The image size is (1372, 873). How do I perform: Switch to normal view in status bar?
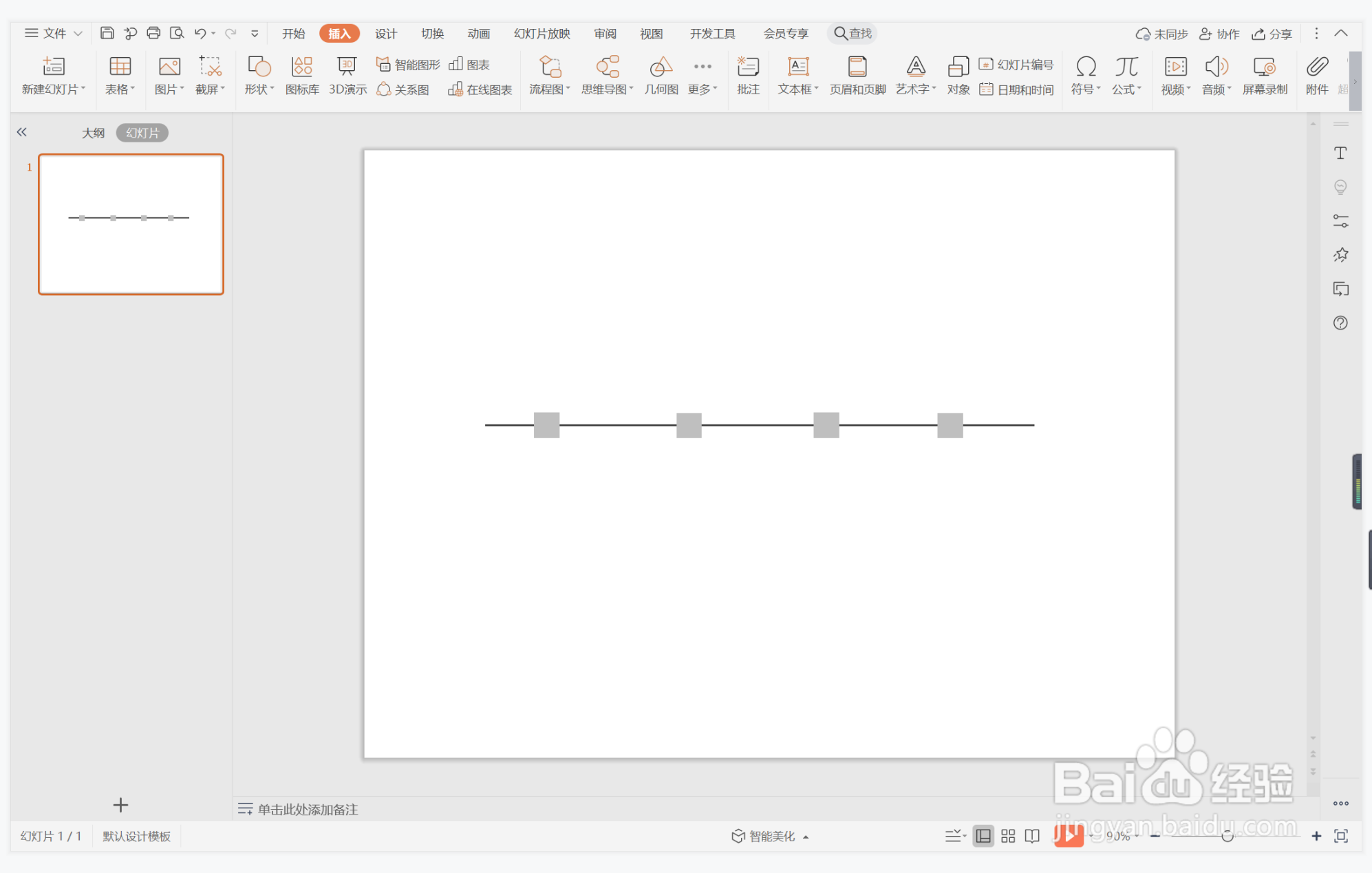point(983,836)
